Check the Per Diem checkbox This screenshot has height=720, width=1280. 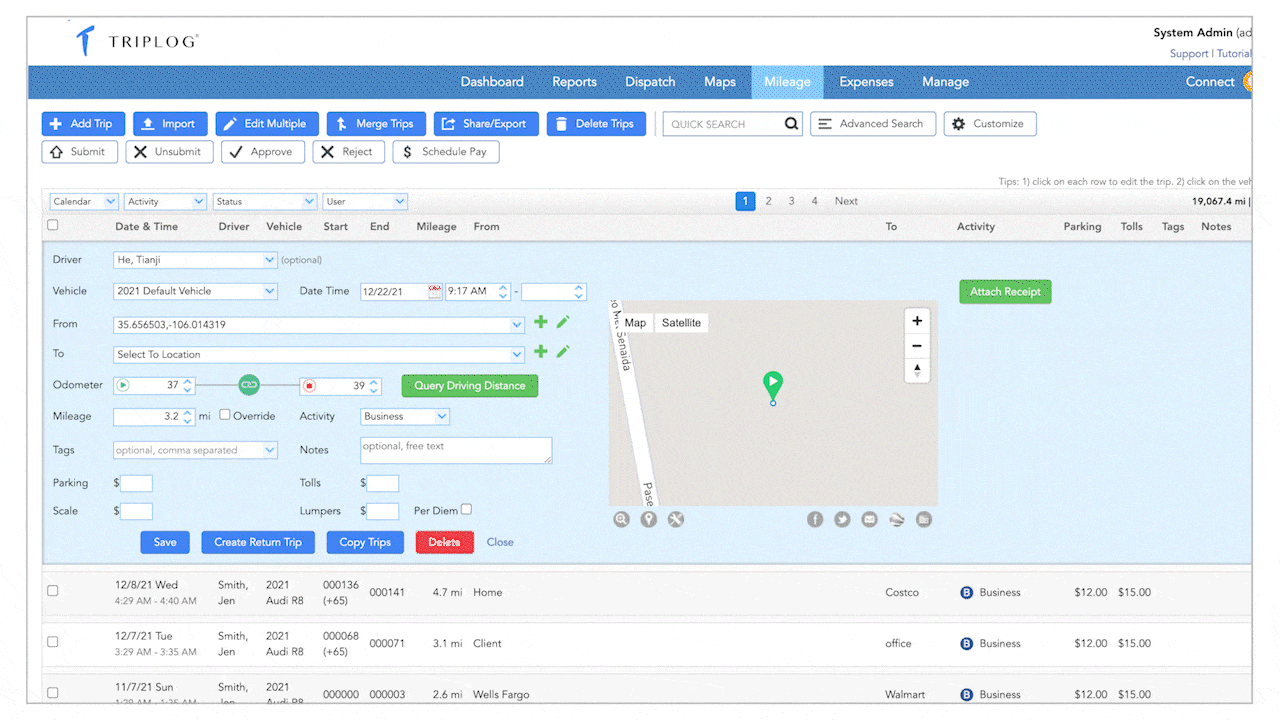[466, 509]
